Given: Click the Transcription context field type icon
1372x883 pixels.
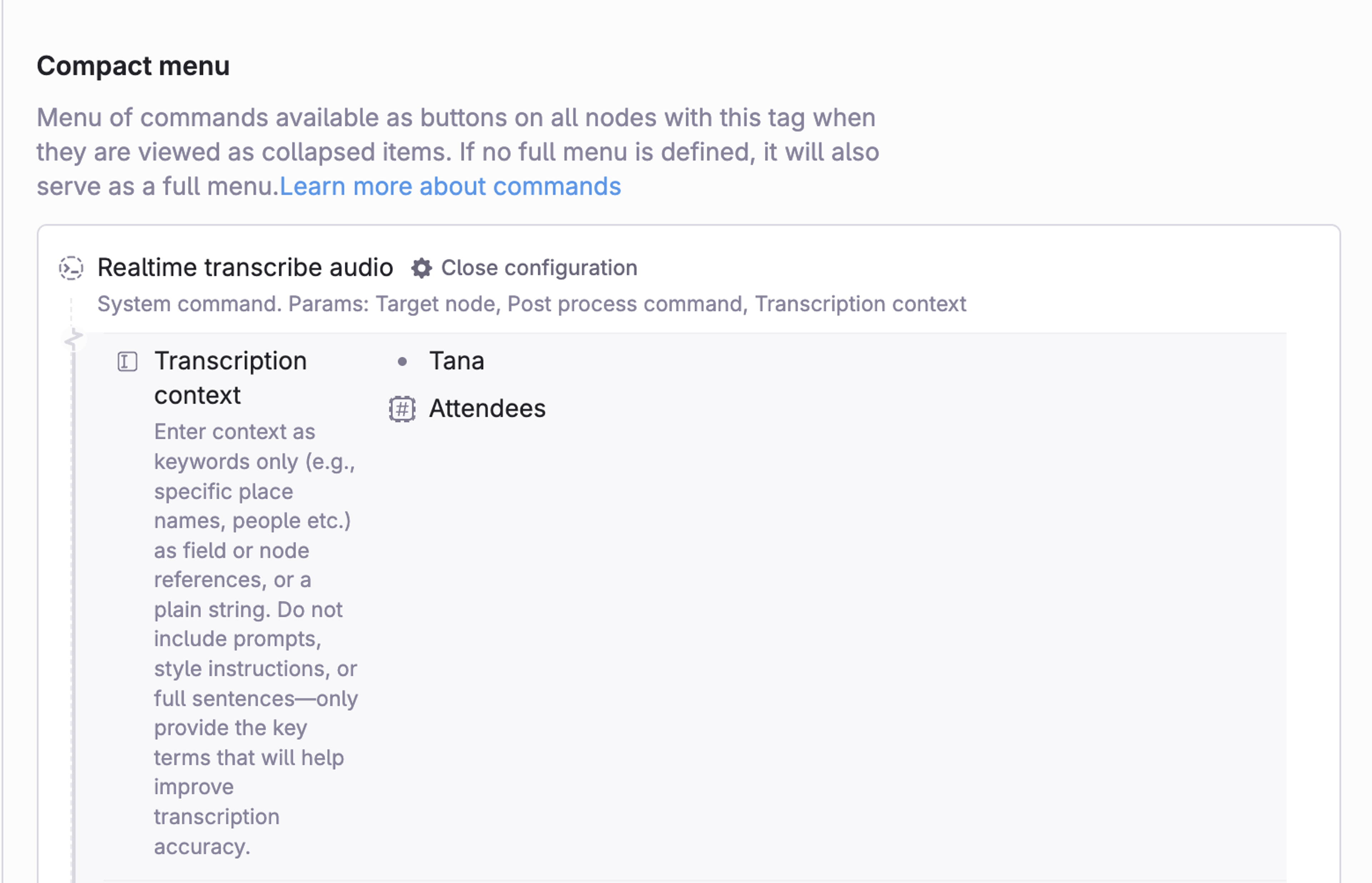Looking at the screenshot, I should point(127,362).
